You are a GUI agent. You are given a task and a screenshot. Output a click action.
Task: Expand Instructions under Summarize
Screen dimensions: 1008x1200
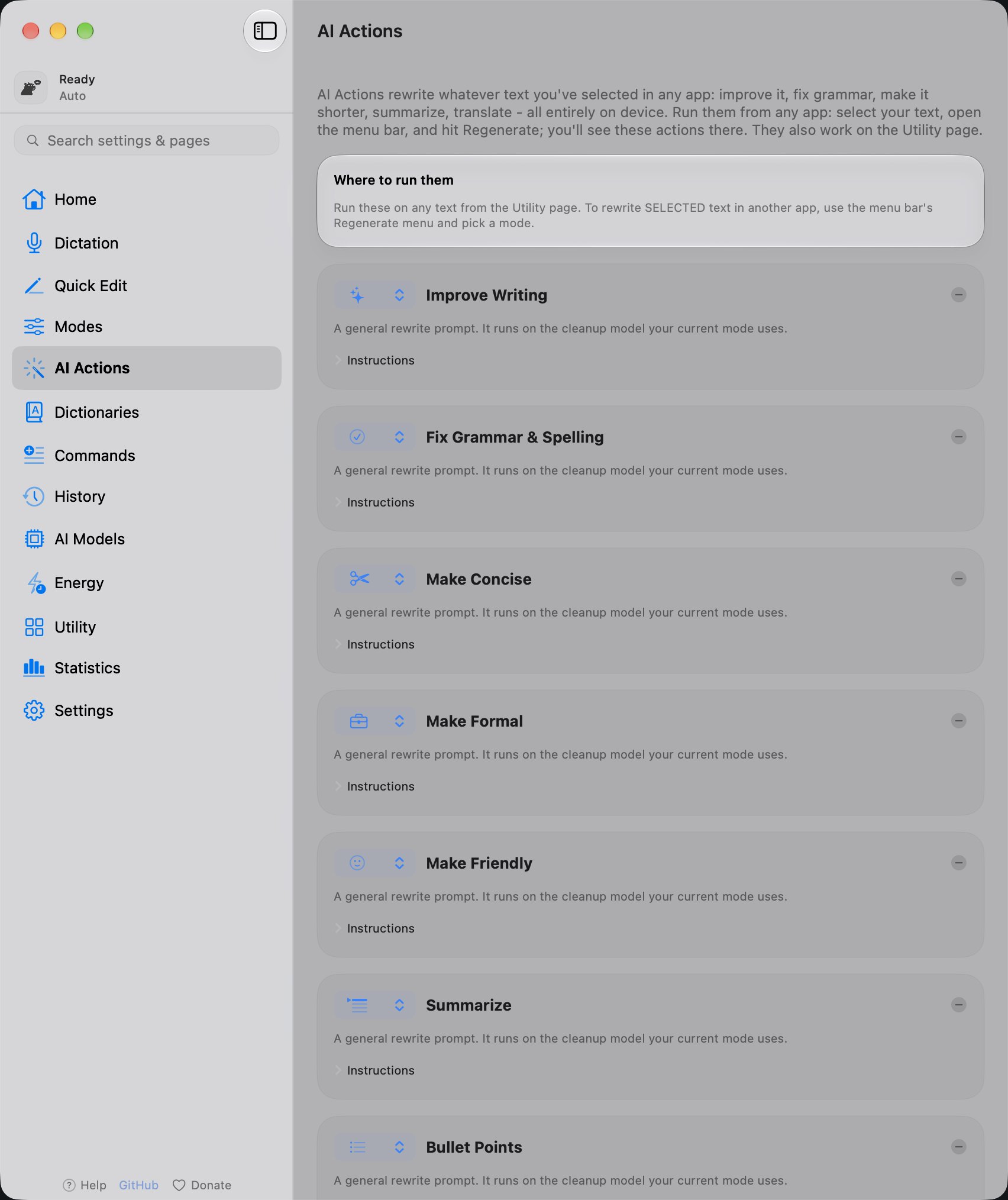[374, 1070]
